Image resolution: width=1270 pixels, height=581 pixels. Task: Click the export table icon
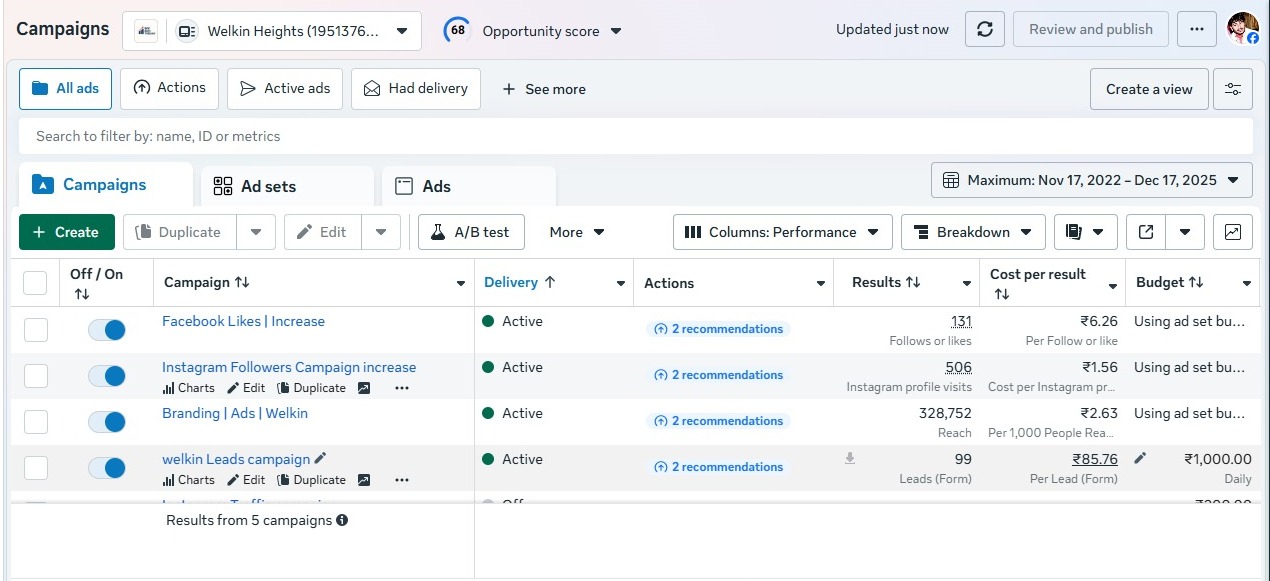1146,232
